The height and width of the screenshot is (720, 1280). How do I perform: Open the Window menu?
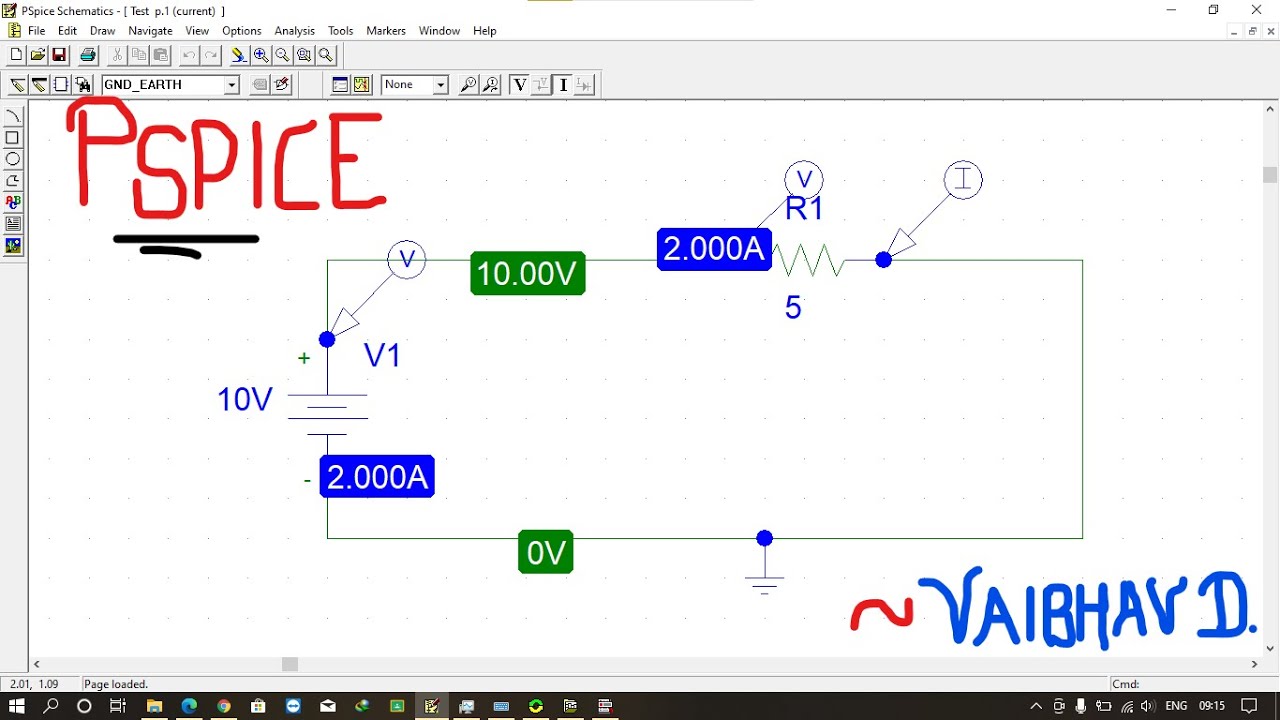(439, 31)
